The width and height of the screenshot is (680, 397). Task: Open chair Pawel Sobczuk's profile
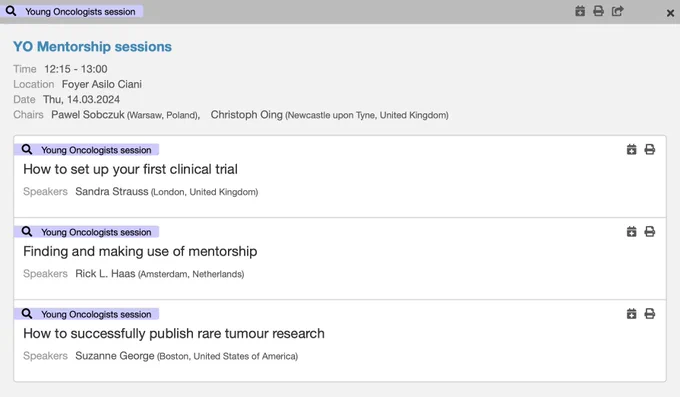(88, 115)
